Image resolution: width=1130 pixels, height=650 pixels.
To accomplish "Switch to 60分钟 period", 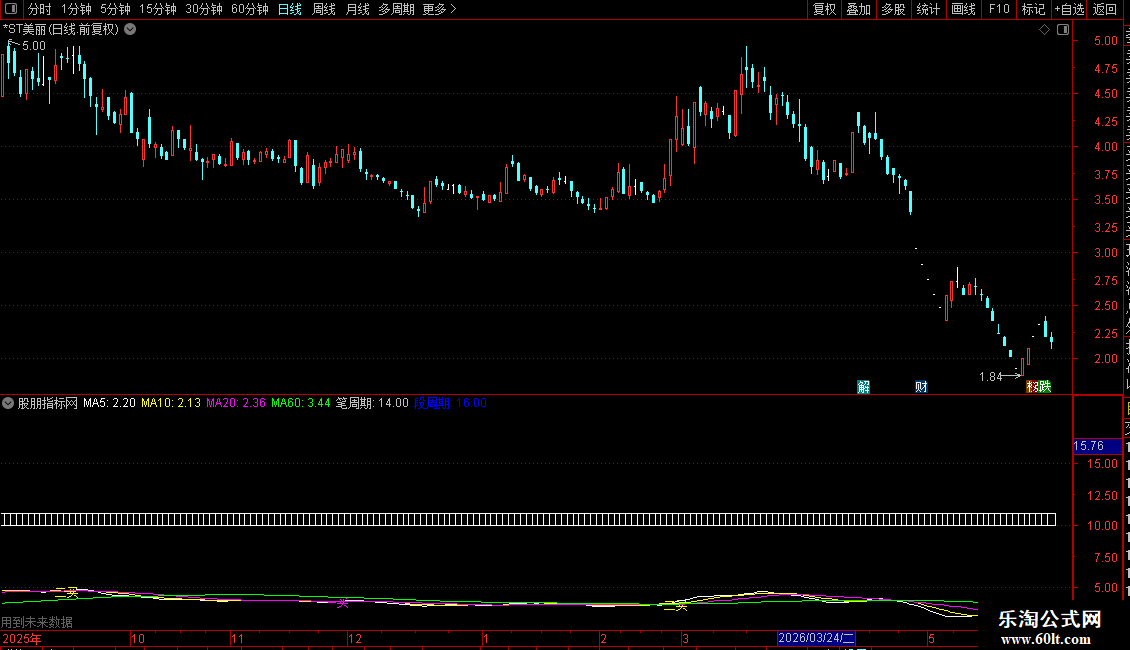I will [x=250, y=9].
